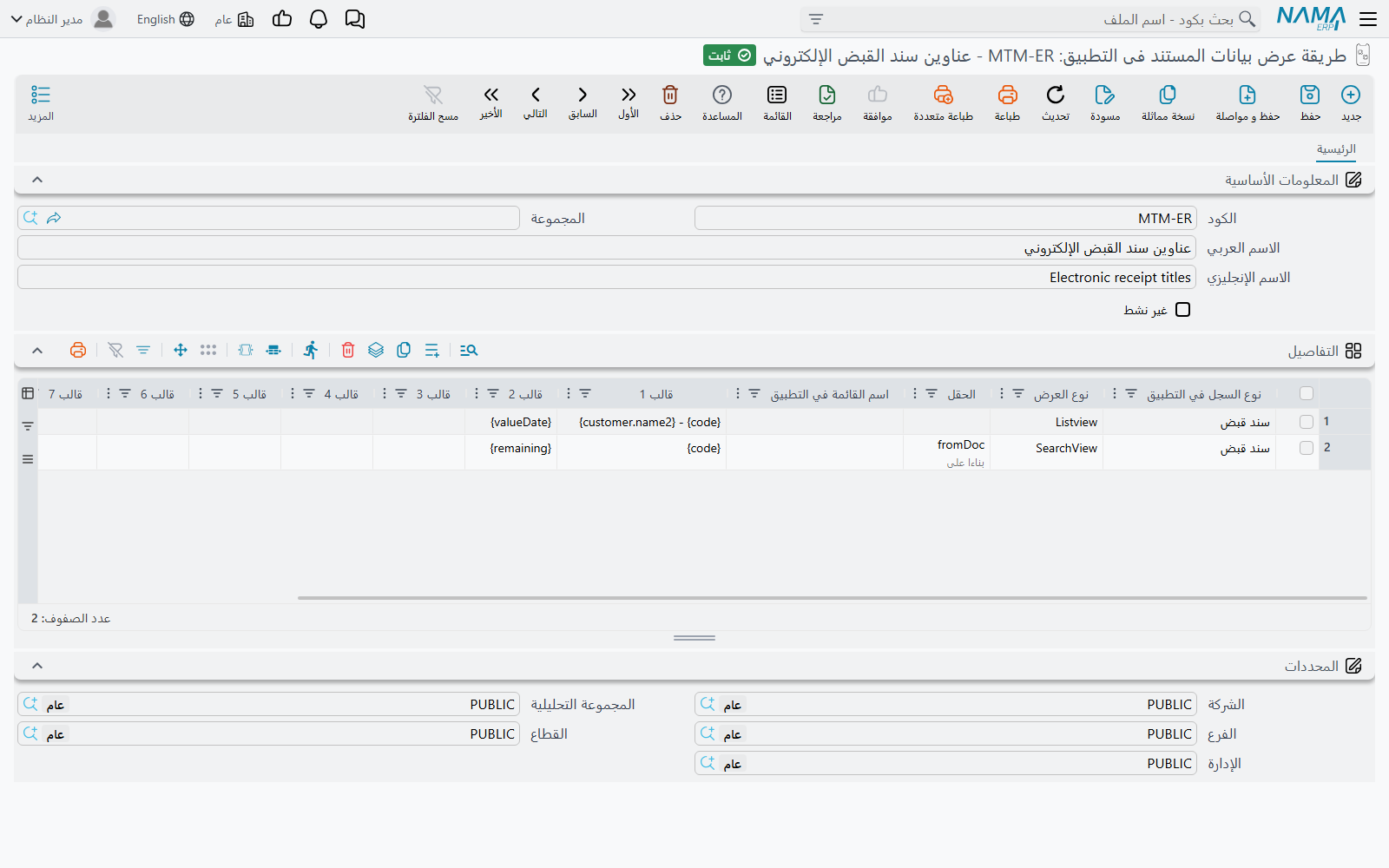Switch language to English
The image size is (1389, 868).
pyautogui.click(x=165, y=19)
